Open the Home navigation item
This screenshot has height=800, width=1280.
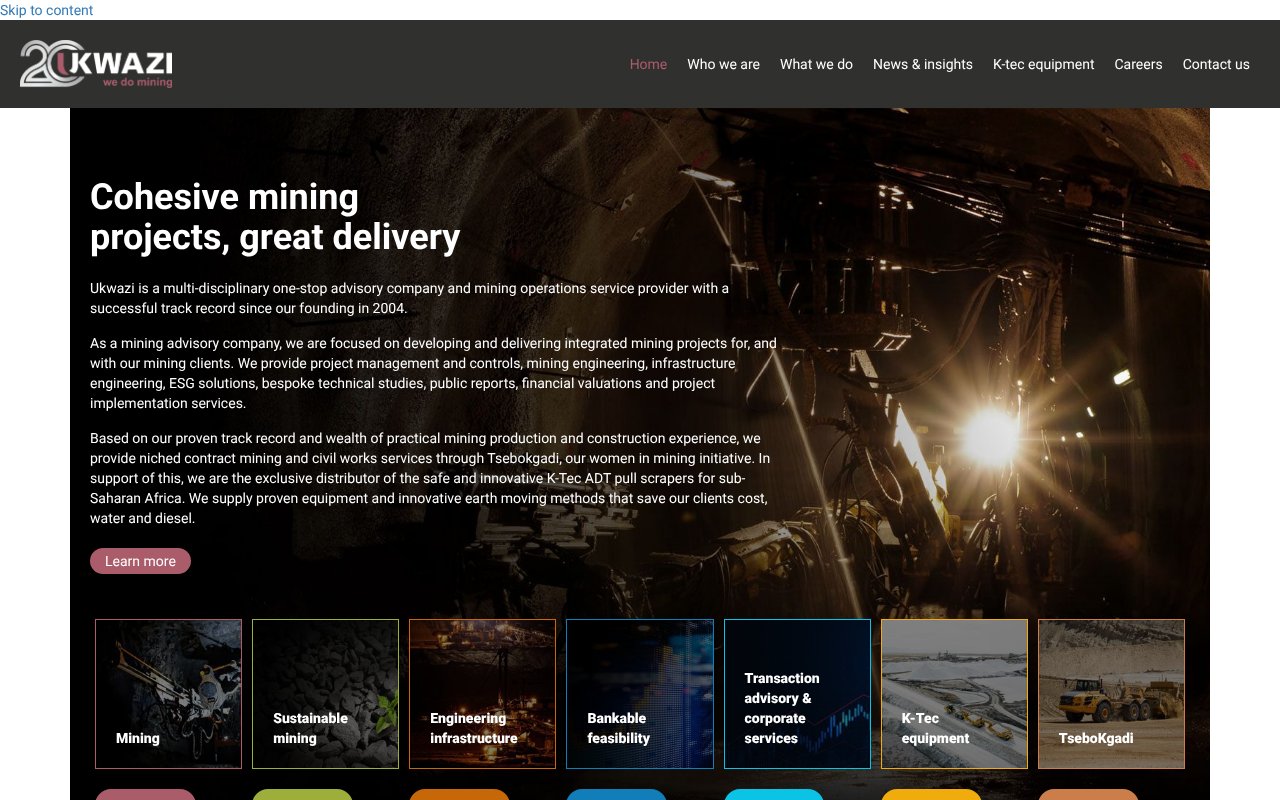[x=648, y=64]
